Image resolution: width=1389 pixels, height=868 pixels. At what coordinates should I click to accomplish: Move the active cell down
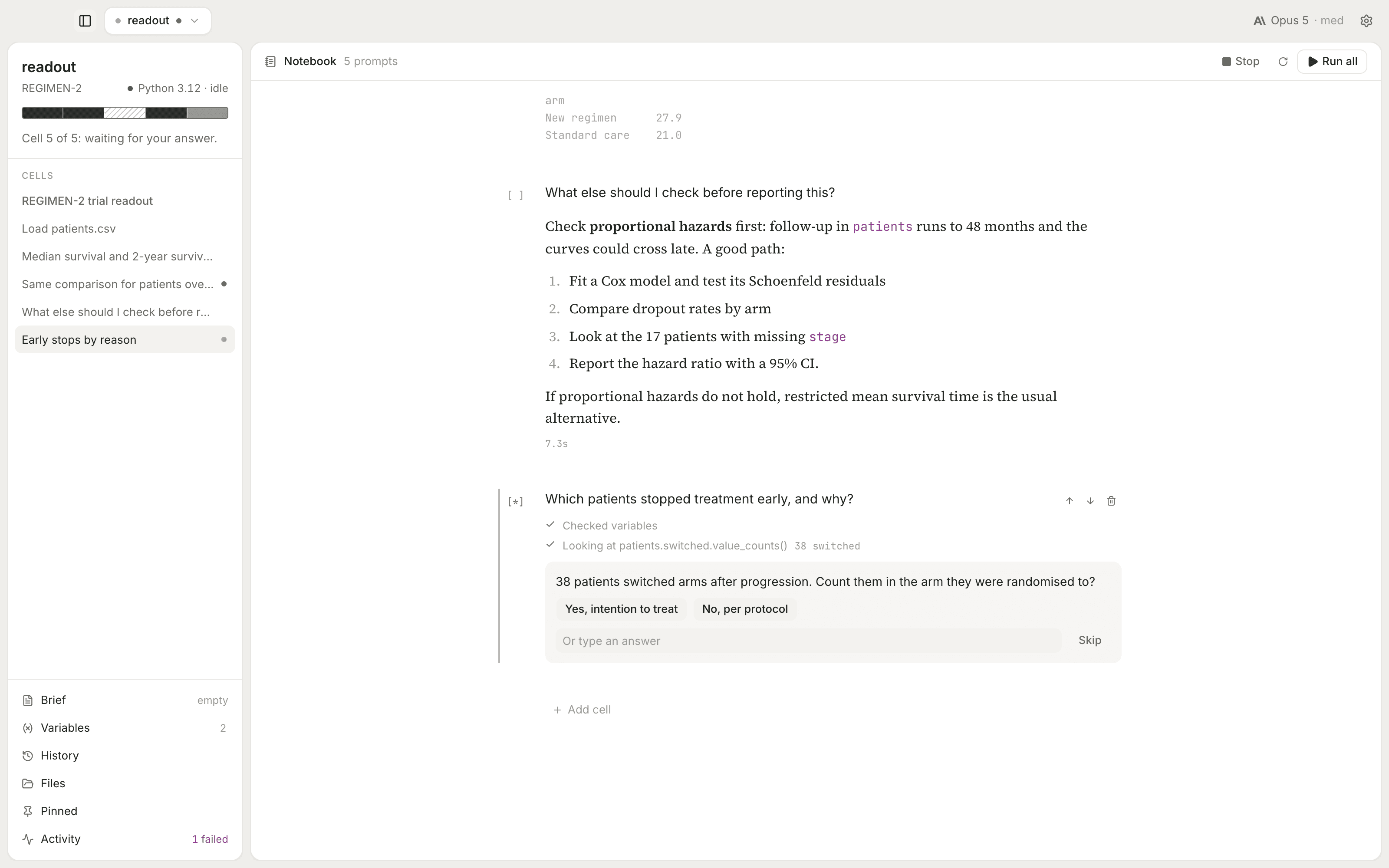click(x=1090, y=500)
